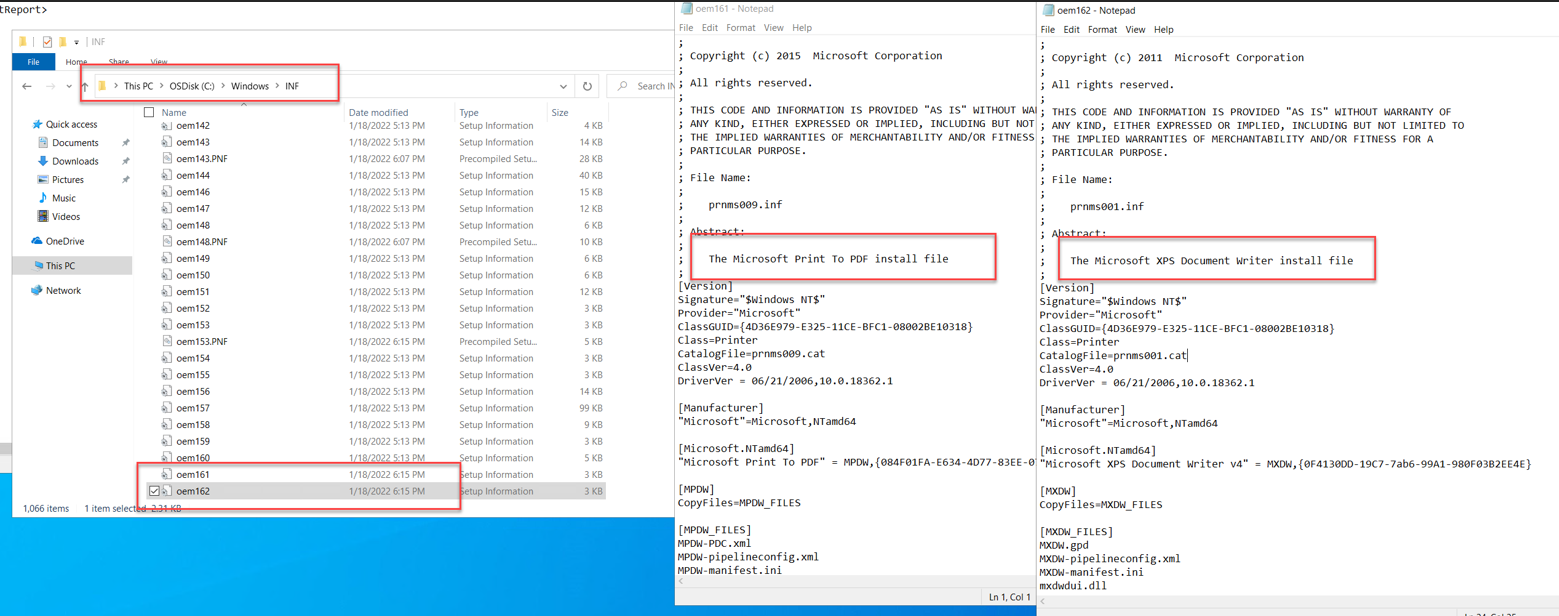The image size is (1559, 616).
Task: Open Documents in the navigation pane
Action: click(75, 143)
